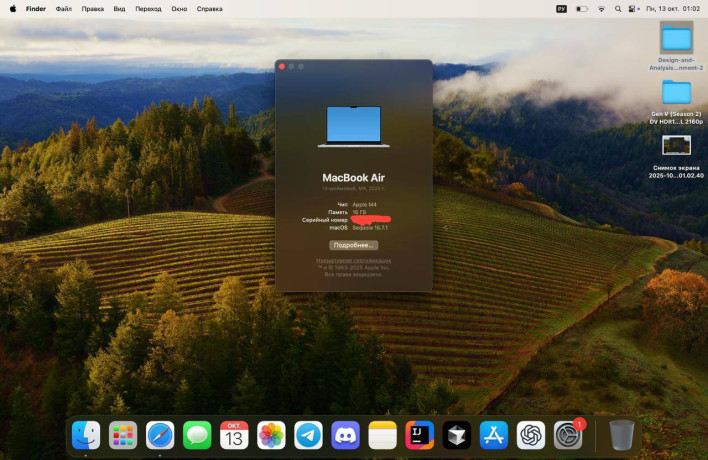Viewport: 708px width, 460px height.
Task: Launch Safari browser from the dock
Action: (x=160, y=435)
